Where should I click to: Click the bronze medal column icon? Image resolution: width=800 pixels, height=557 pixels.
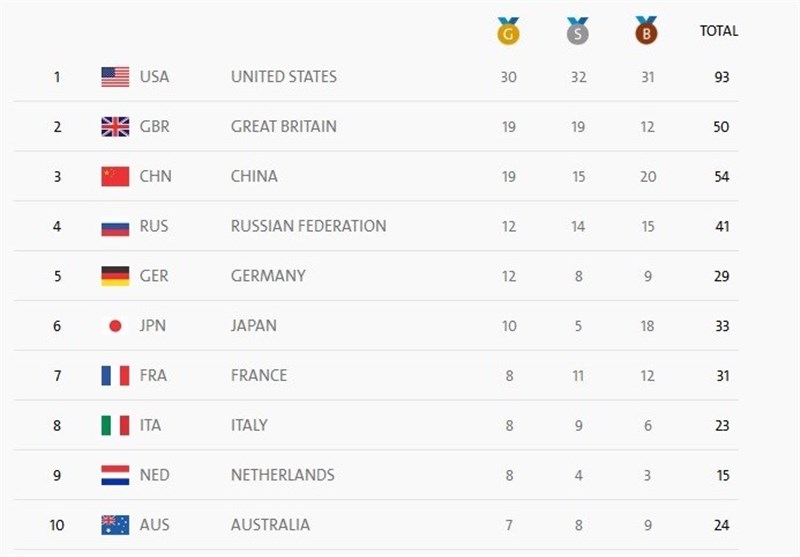tap(647, 31)
